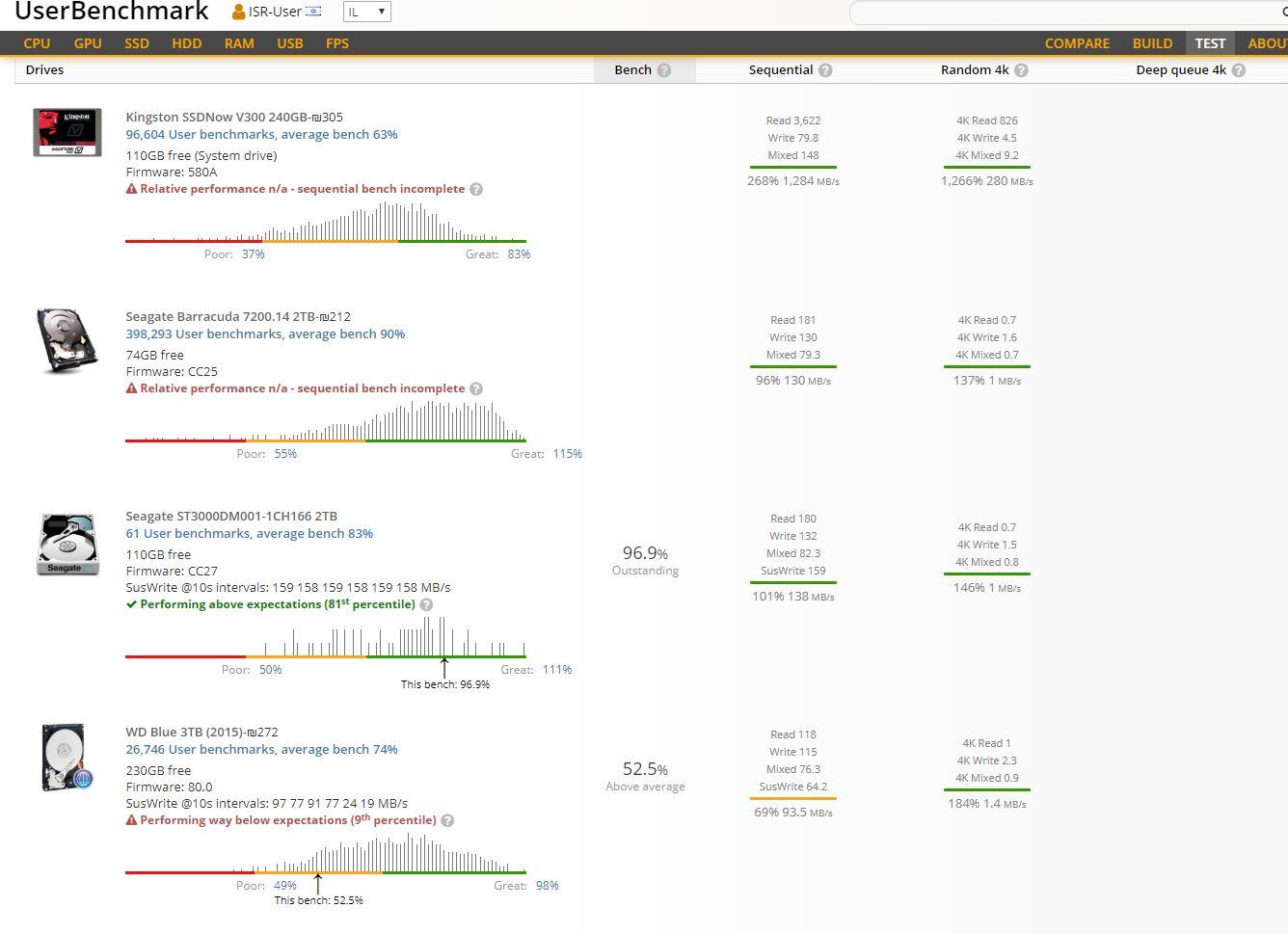Click the Kingston SSD product thumbnail
This screenshot has height=934, width=1288.
(x=67, y=132)
